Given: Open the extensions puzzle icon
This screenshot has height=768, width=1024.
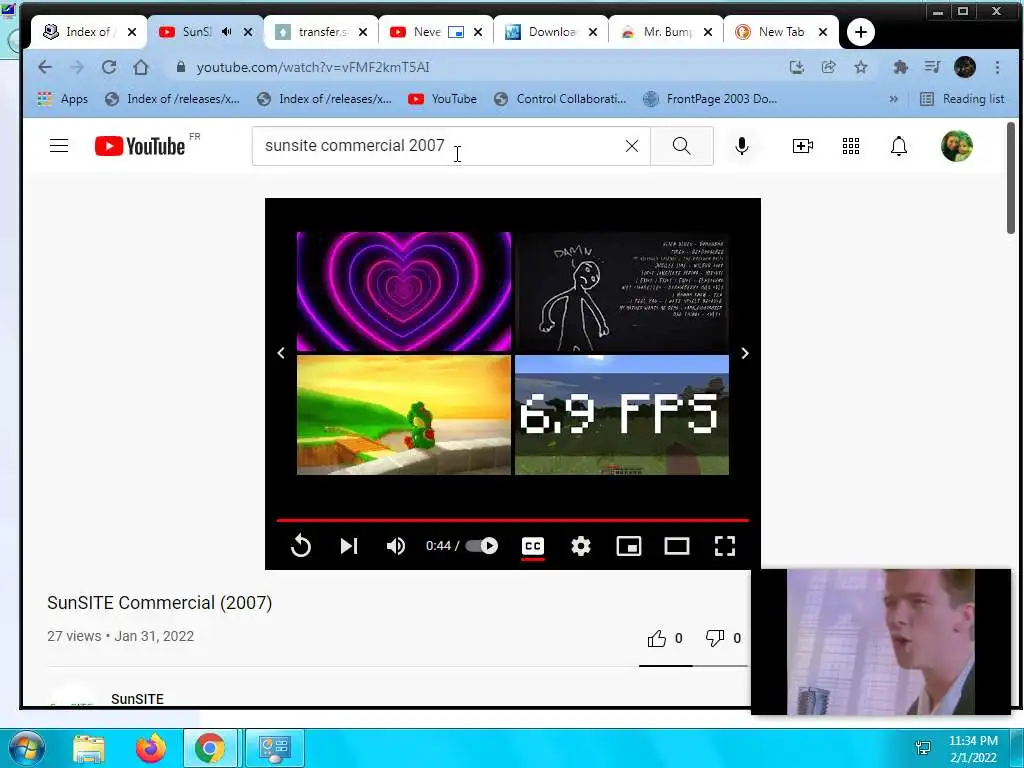Looking at the screenshot, I should [x=901, y=67].
